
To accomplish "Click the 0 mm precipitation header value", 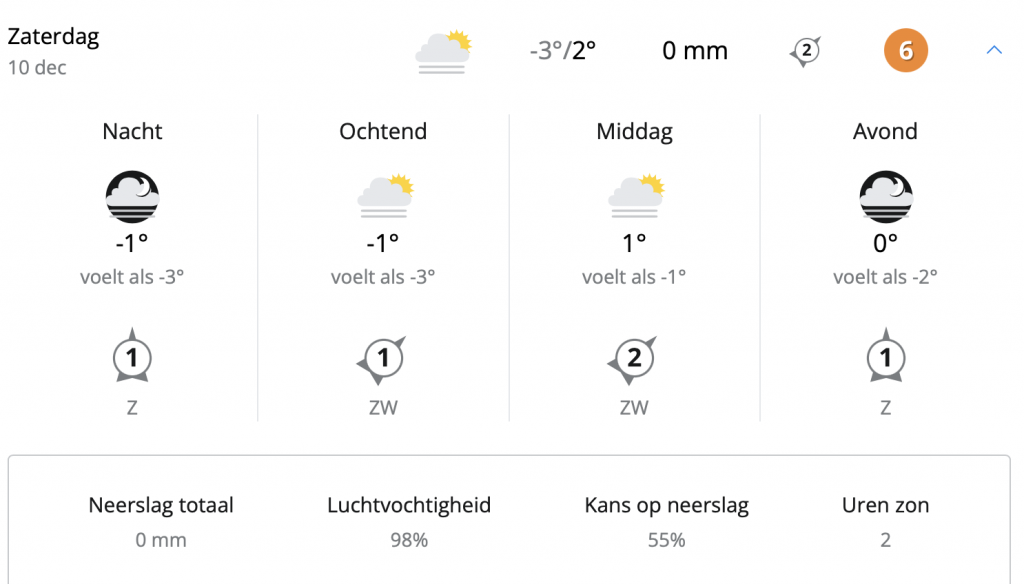I will 695,50.
